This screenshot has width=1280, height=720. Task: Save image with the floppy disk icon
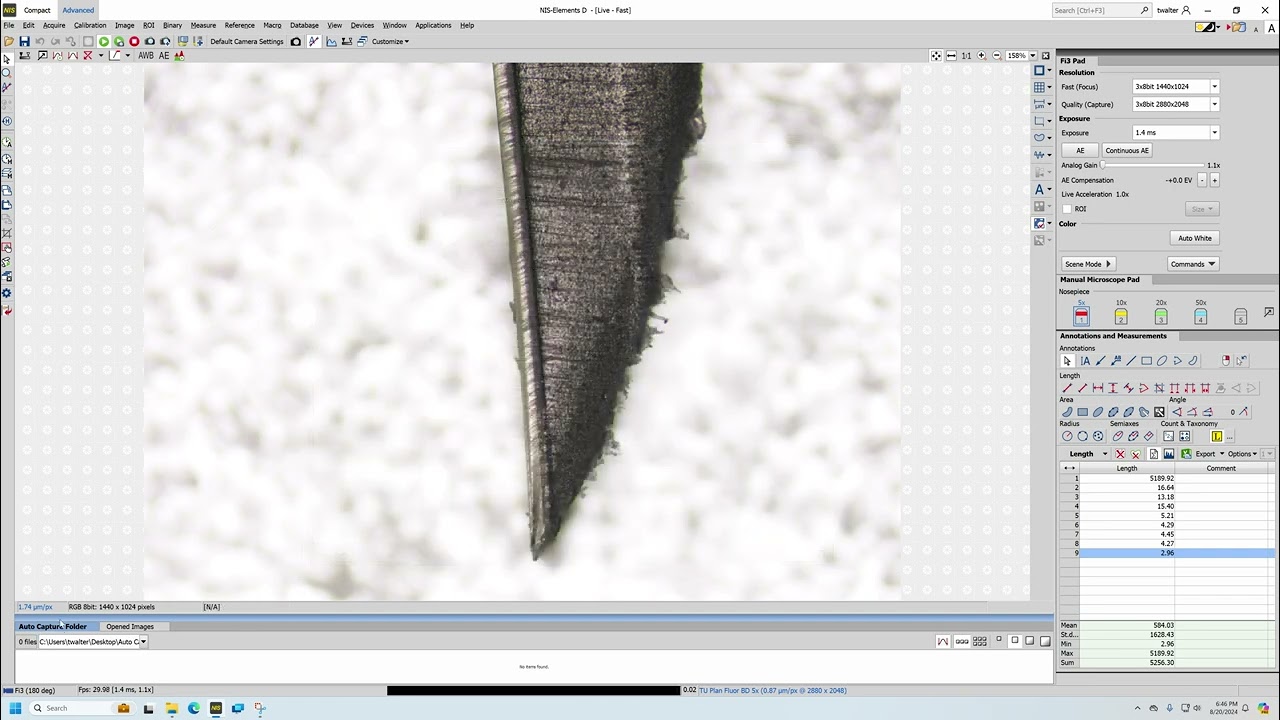[24, 42]
